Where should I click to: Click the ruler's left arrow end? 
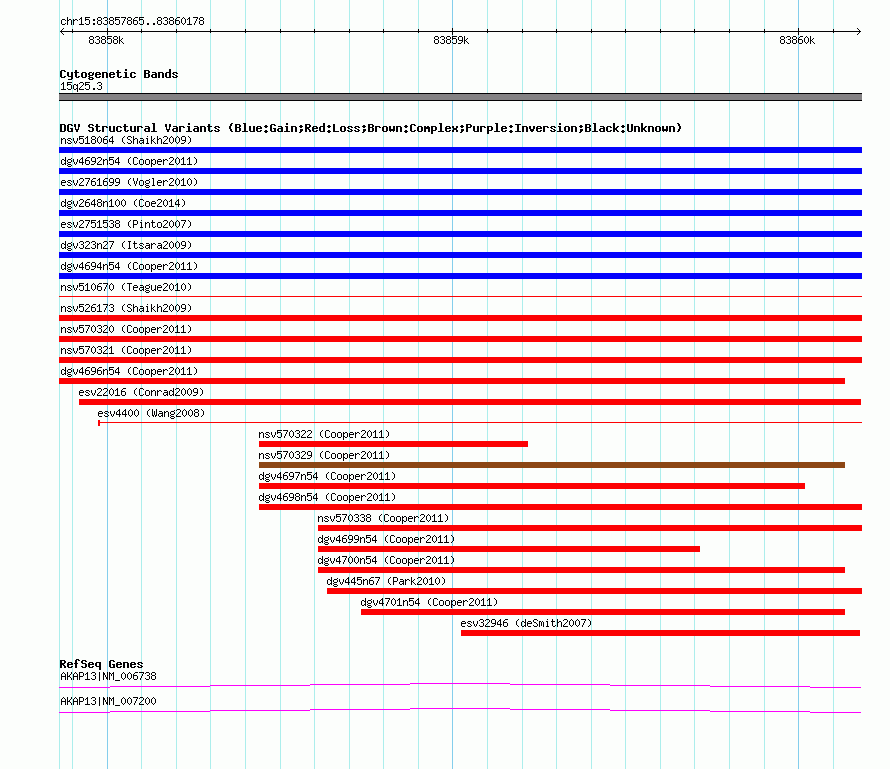pos(62,31)
